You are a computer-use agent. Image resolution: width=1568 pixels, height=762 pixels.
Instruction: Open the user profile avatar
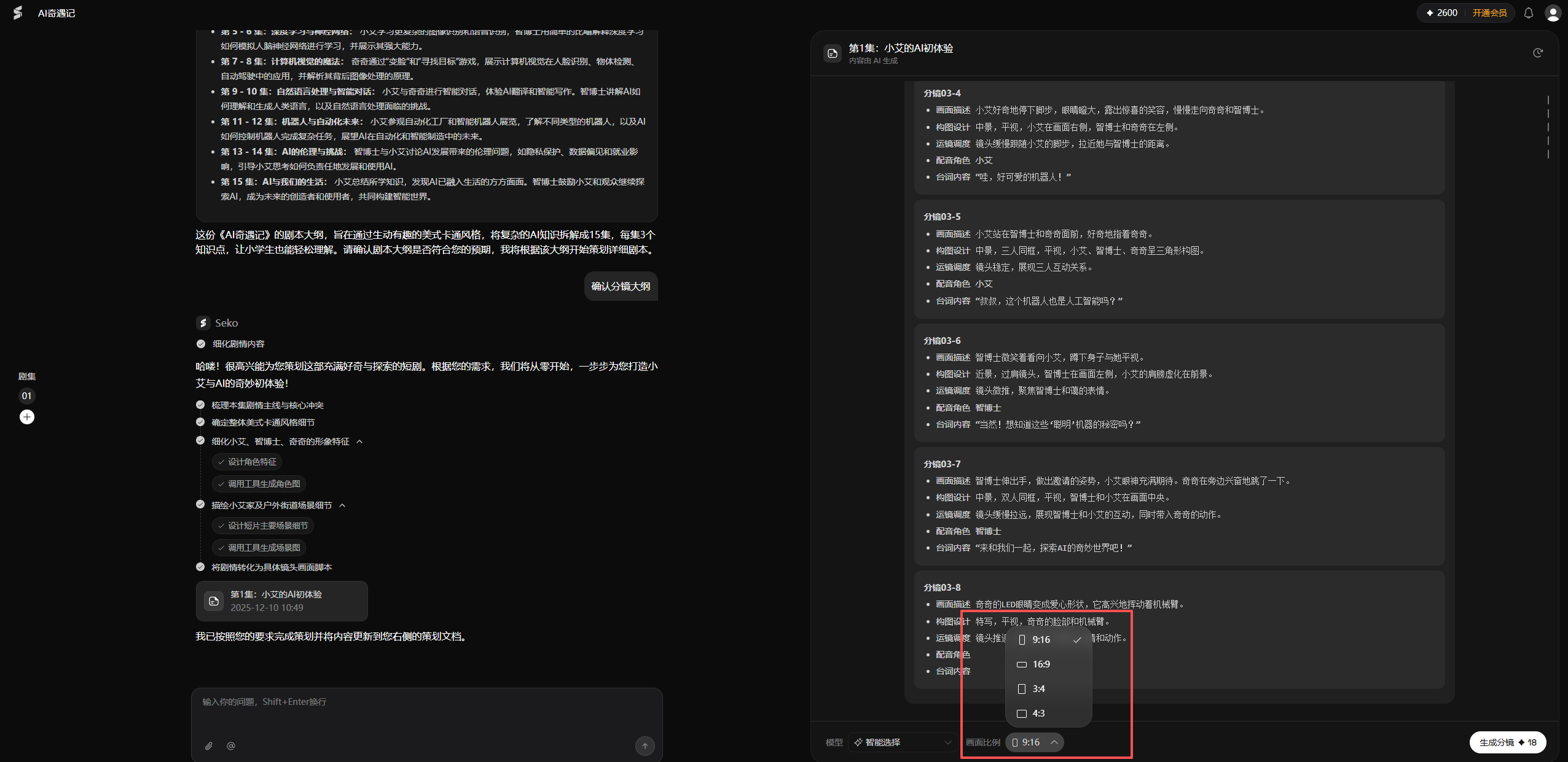1553,13
